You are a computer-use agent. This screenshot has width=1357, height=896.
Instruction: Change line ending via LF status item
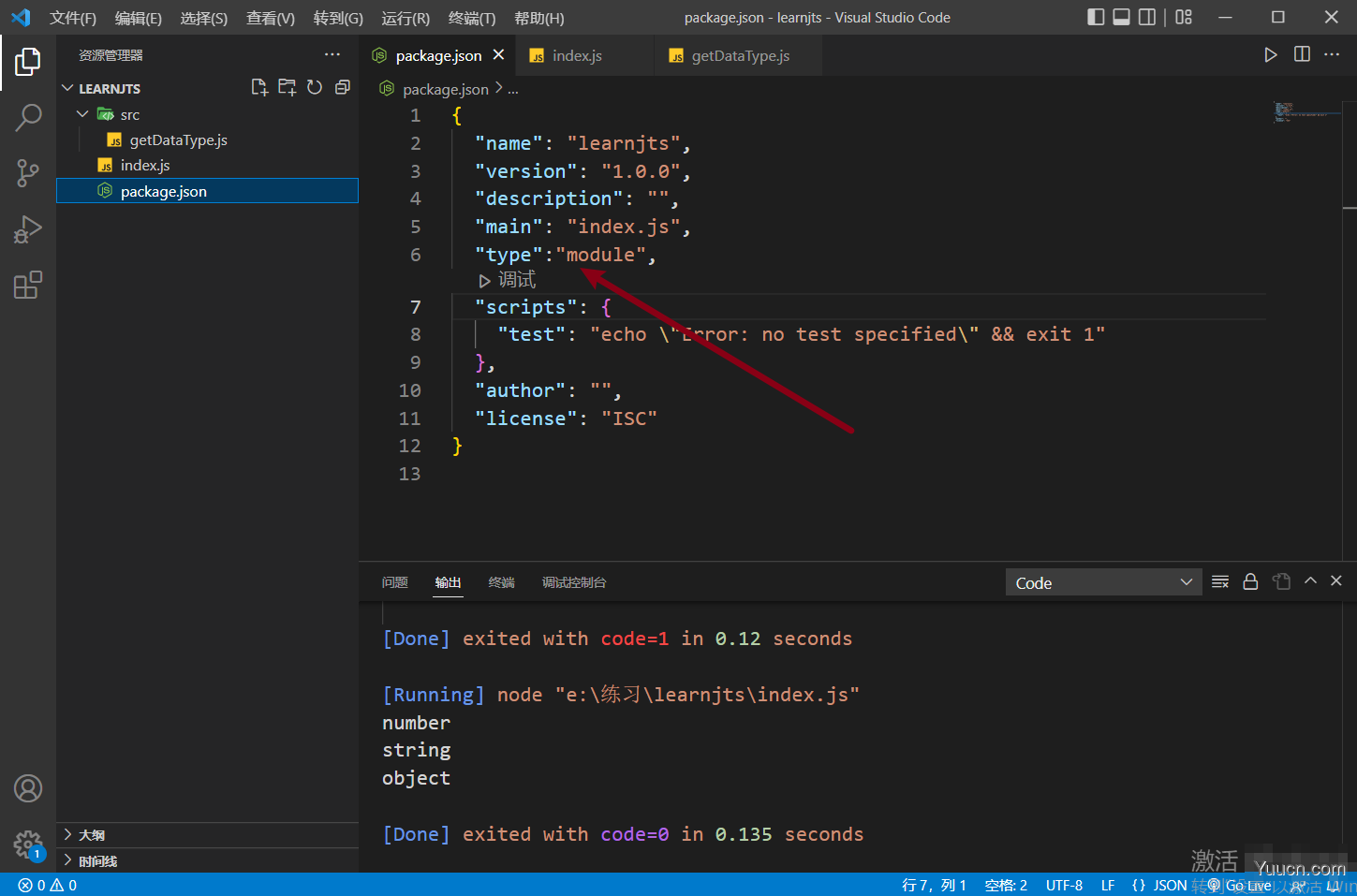point(1108,885)
